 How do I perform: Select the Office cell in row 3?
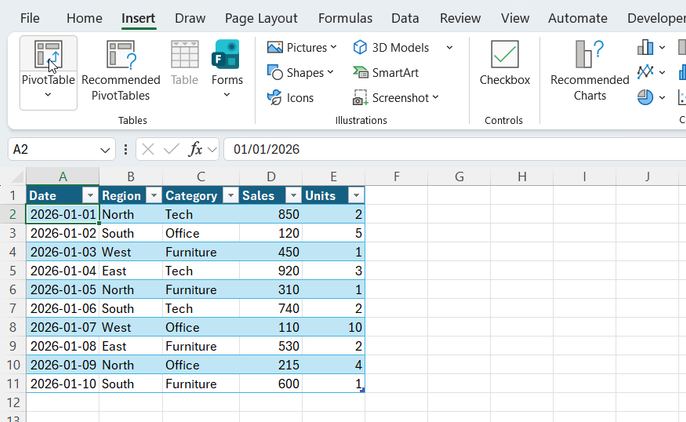pos(201,233)
